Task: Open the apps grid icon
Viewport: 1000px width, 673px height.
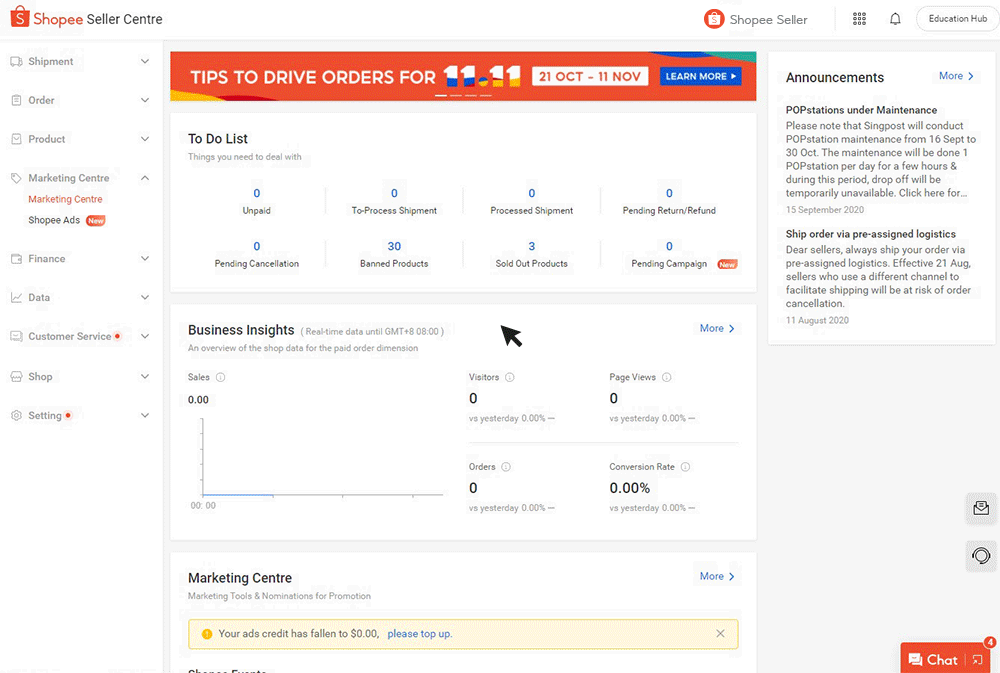Action: pos(859,19)
